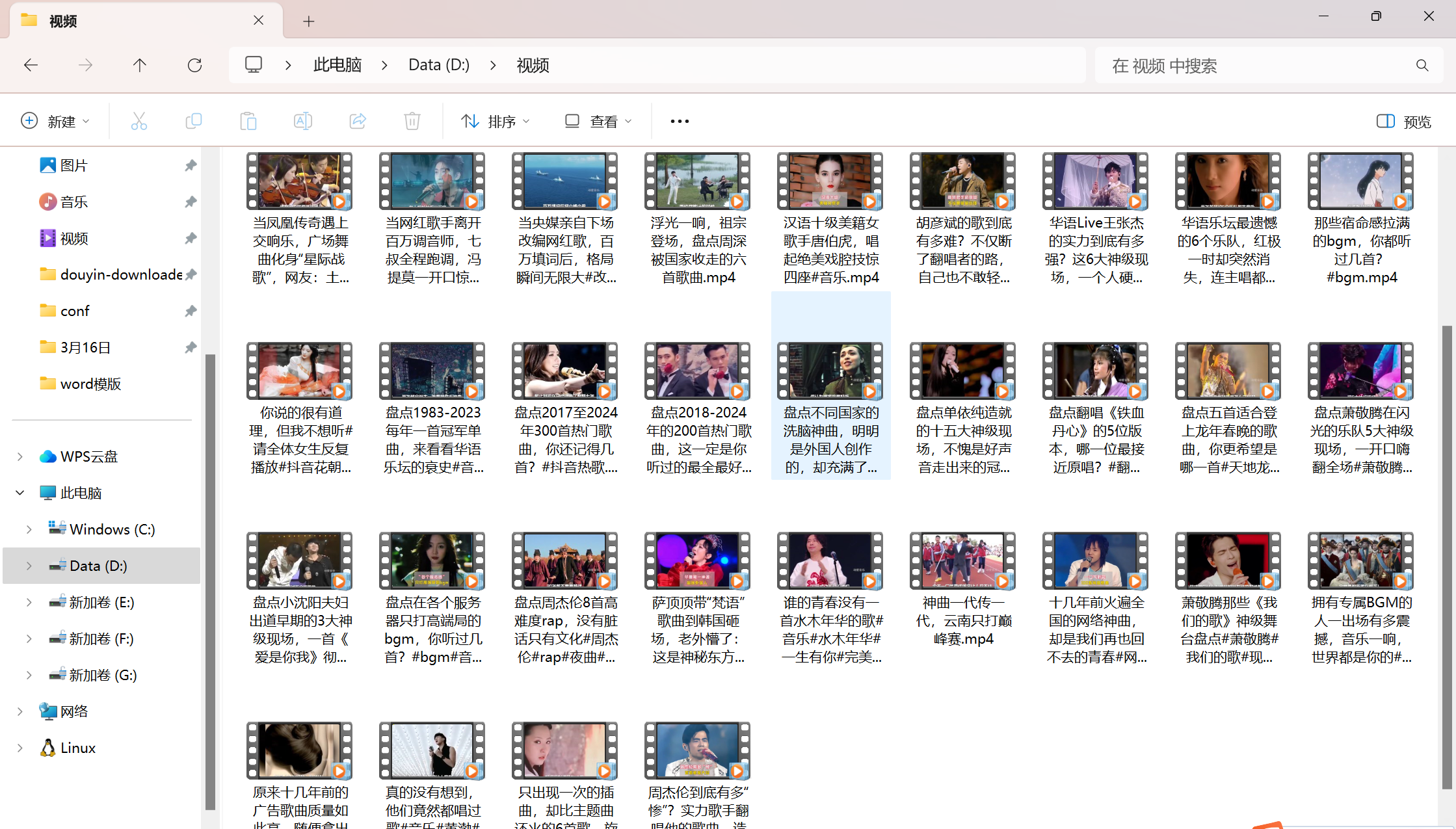Navigate to Data (D:) in breadcrumb
Screen dimensions: 1456x829
pos(439,65)
